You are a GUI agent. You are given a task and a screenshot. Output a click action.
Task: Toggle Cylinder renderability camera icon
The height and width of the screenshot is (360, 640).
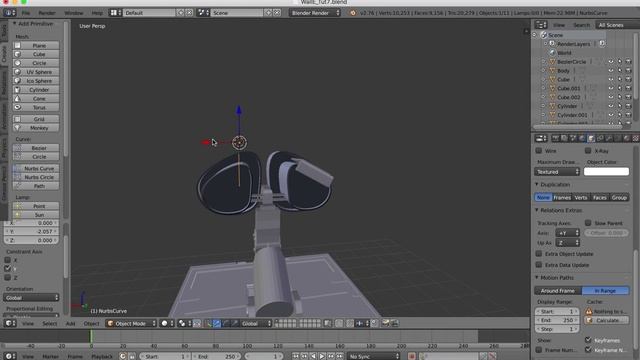coord(628,106)
